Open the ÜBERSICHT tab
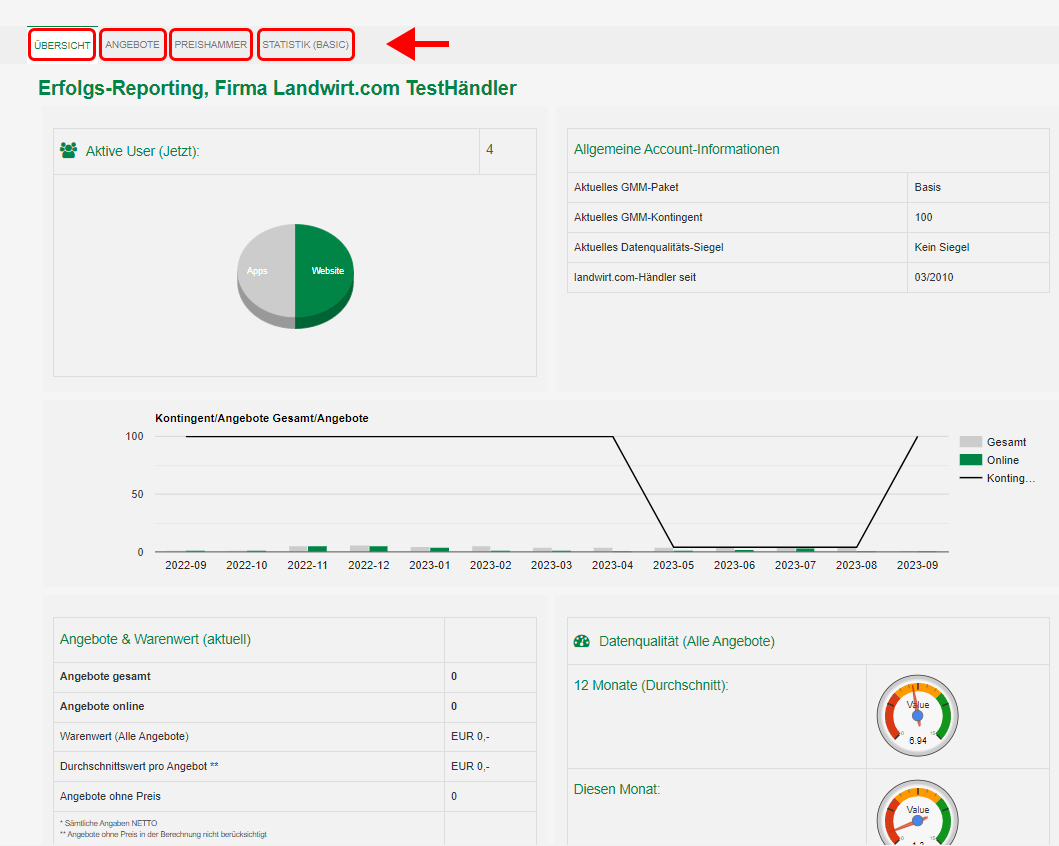 click(x=62, y=45)
